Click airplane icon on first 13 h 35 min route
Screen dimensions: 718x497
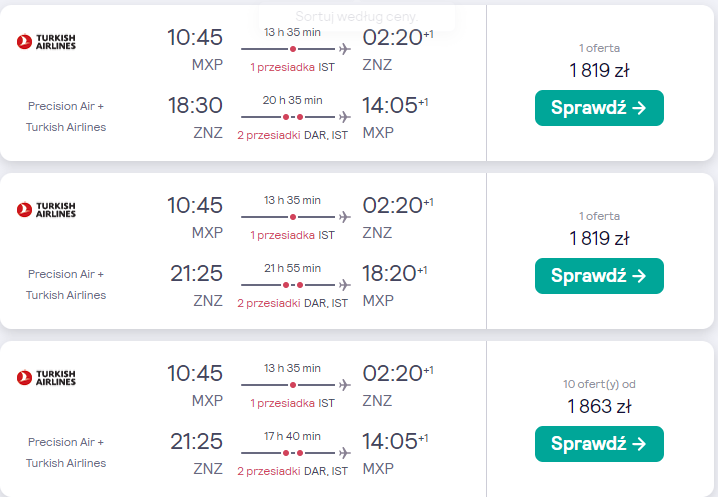click(345, 49)
